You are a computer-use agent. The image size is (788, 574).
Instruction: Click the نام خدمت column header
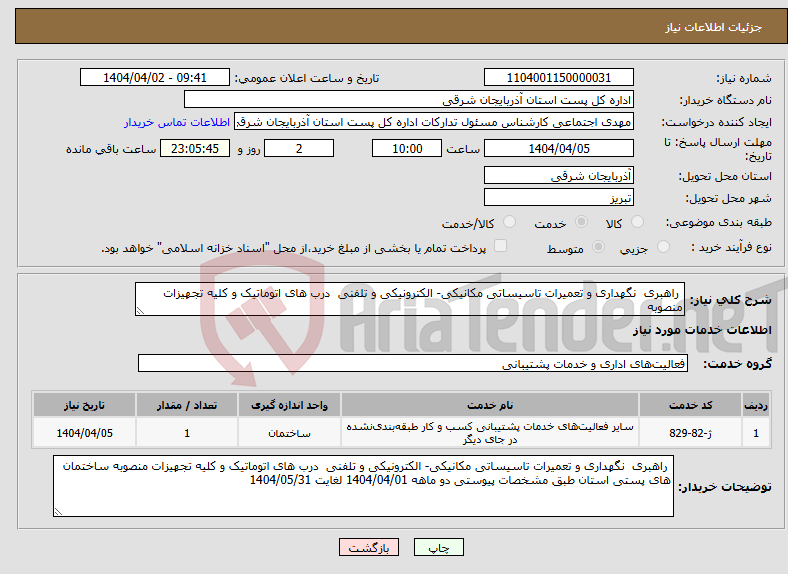coord(489,405)
